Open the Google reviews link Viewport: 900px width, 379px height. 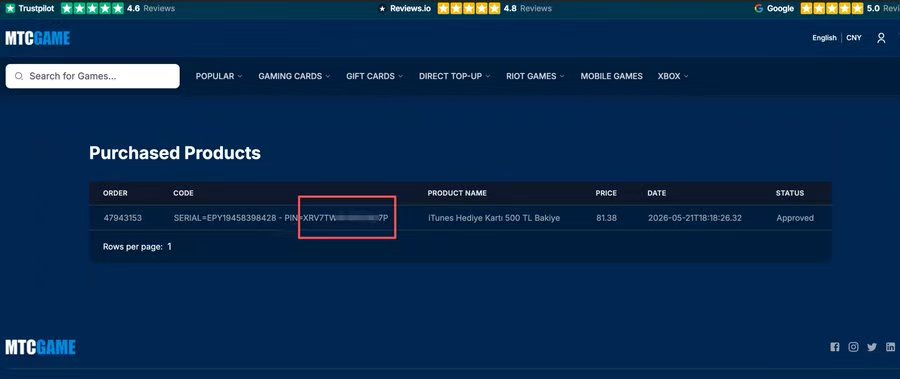click(x=891, y=9)
